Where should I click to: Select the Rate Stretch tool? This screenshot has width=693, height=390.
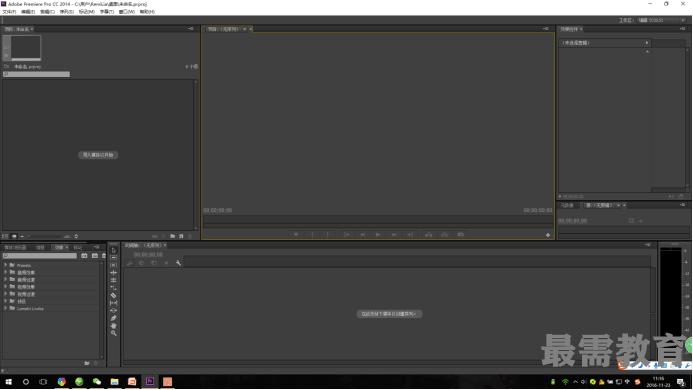pos(114,288)
